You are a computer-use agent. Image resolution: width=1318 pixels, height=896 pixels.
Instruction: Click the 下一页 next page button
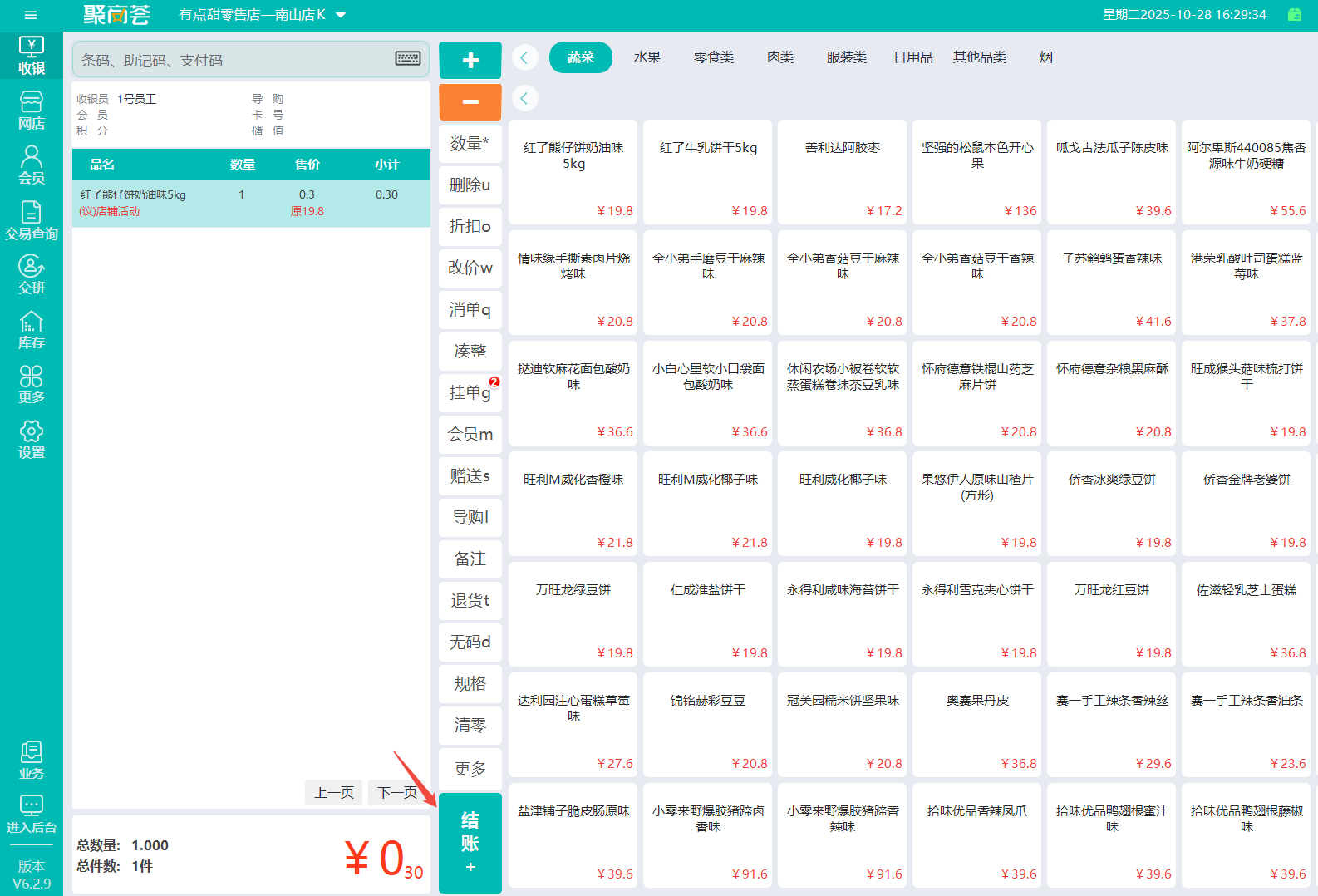[397, 793]
